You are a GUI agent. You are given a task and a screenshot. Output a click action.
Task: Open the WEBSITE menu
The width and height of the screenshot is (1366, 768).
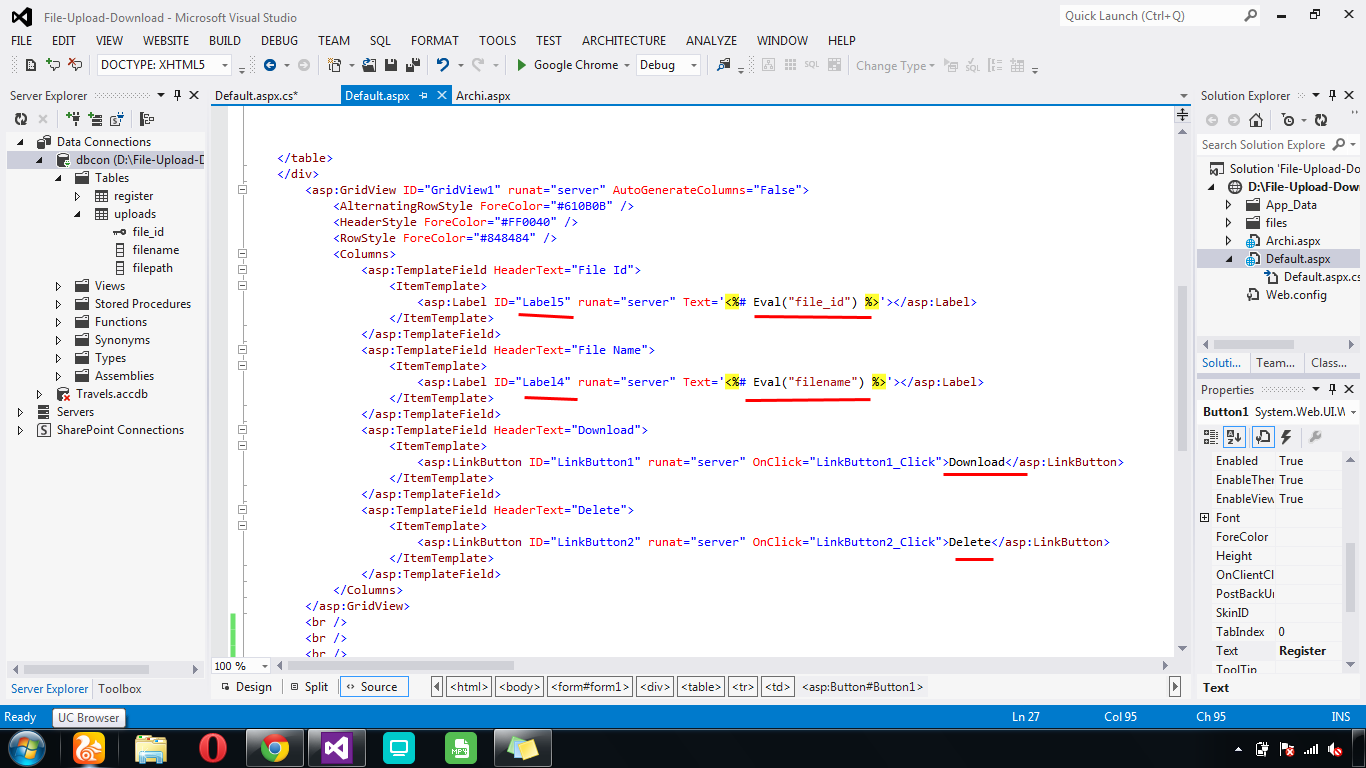click(x=166, y=41)
